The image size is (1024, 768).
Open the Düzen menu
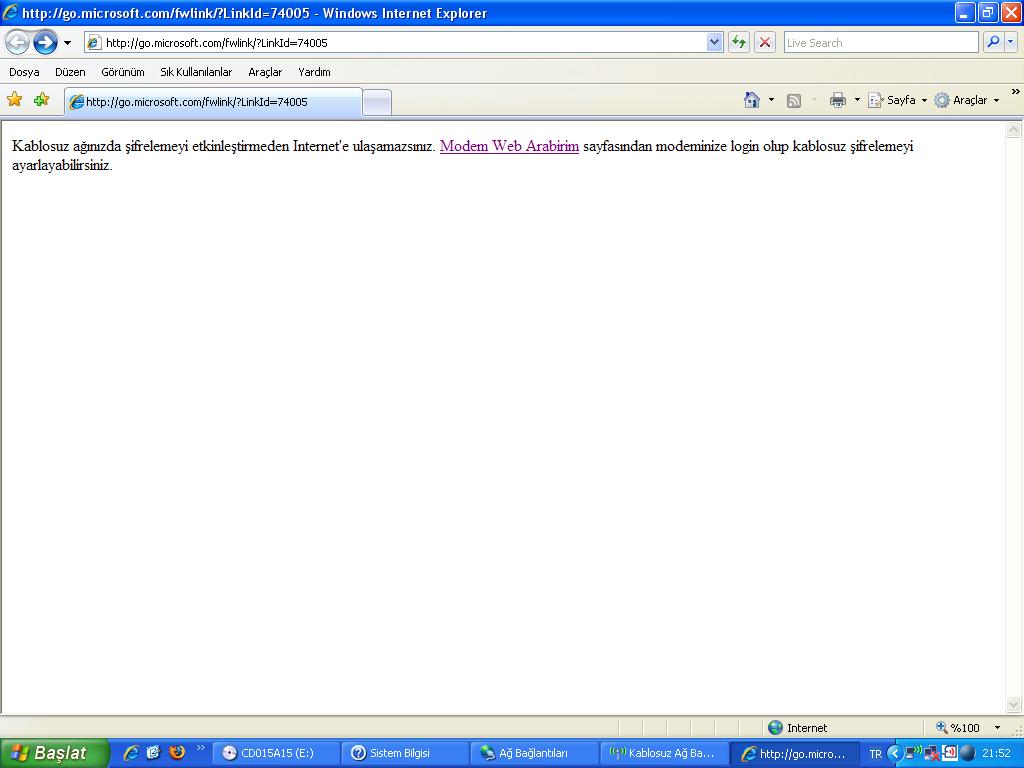(70, 72)
